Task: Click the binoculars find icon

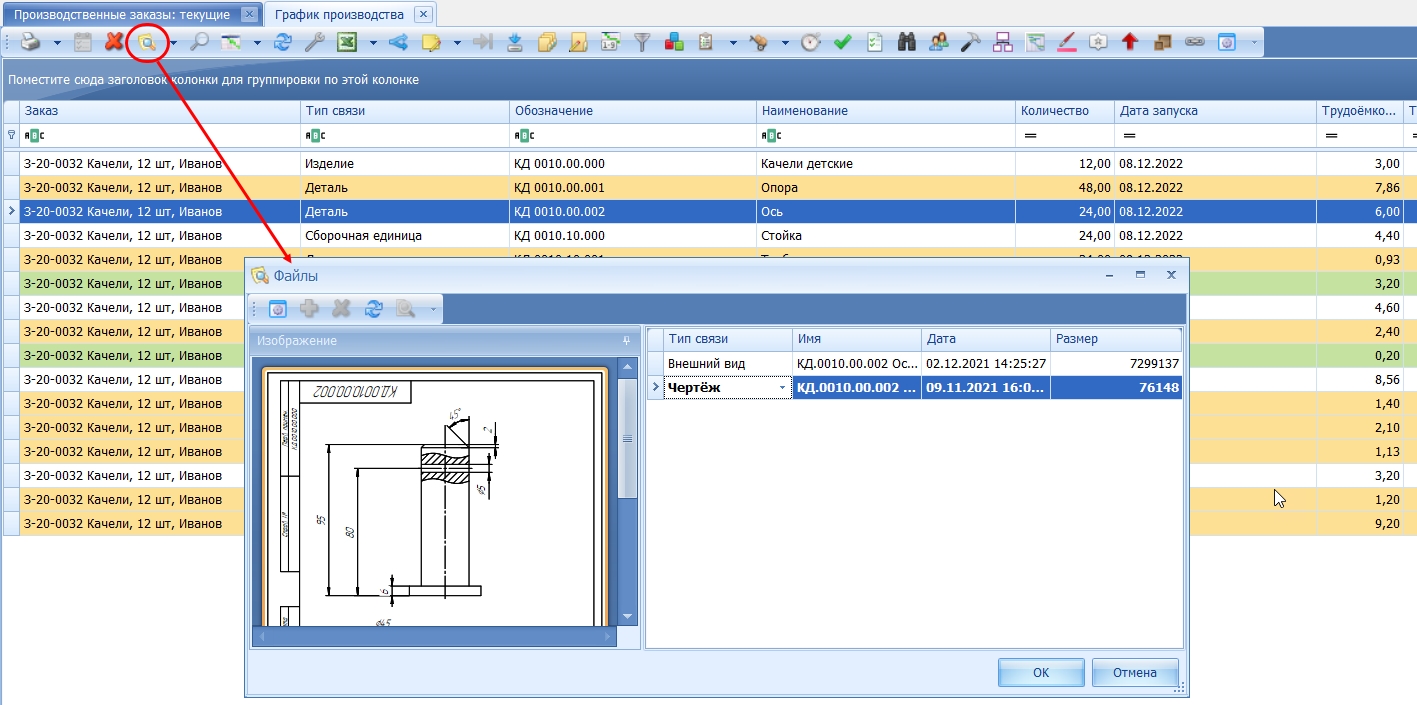Action: (x=907, y=42)
